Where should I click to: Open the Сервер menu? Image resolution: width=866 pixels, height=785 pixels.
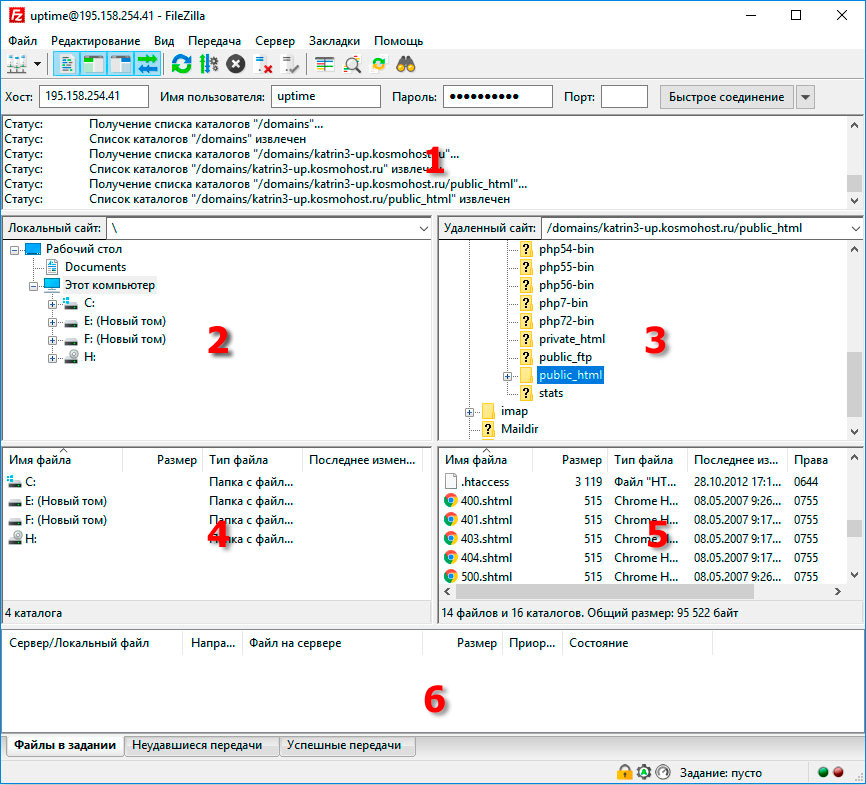pos(275,41)
